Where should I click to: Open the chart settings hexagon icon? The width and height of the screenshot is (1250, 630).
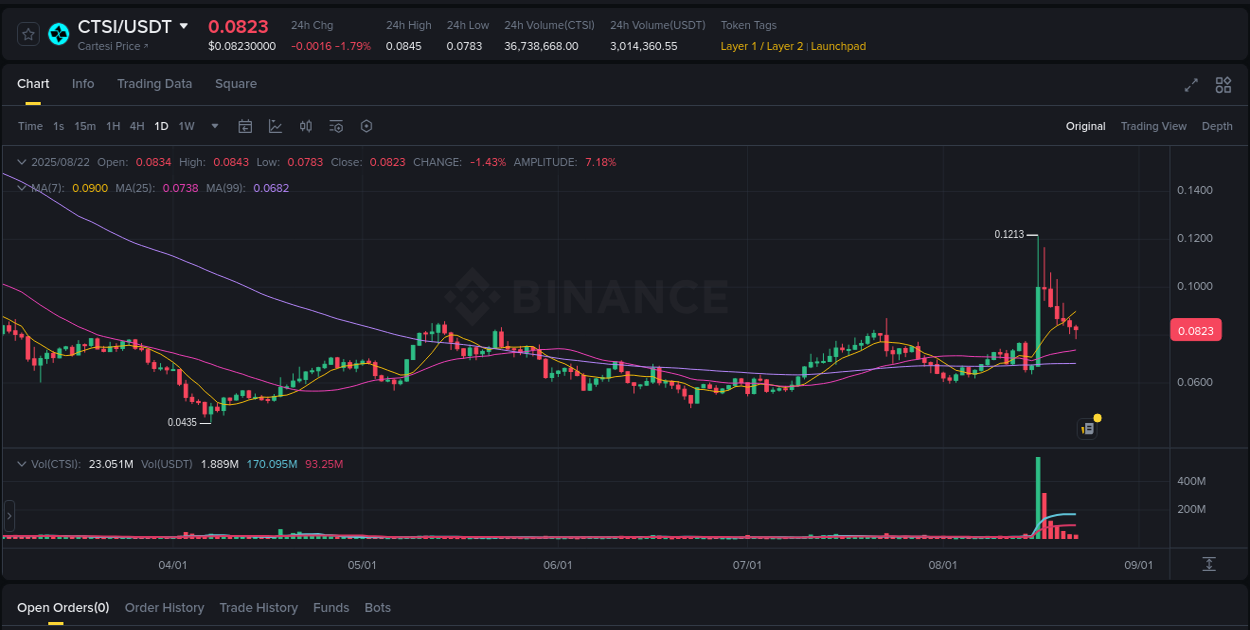pyautogui.click(x=366, y=126)
